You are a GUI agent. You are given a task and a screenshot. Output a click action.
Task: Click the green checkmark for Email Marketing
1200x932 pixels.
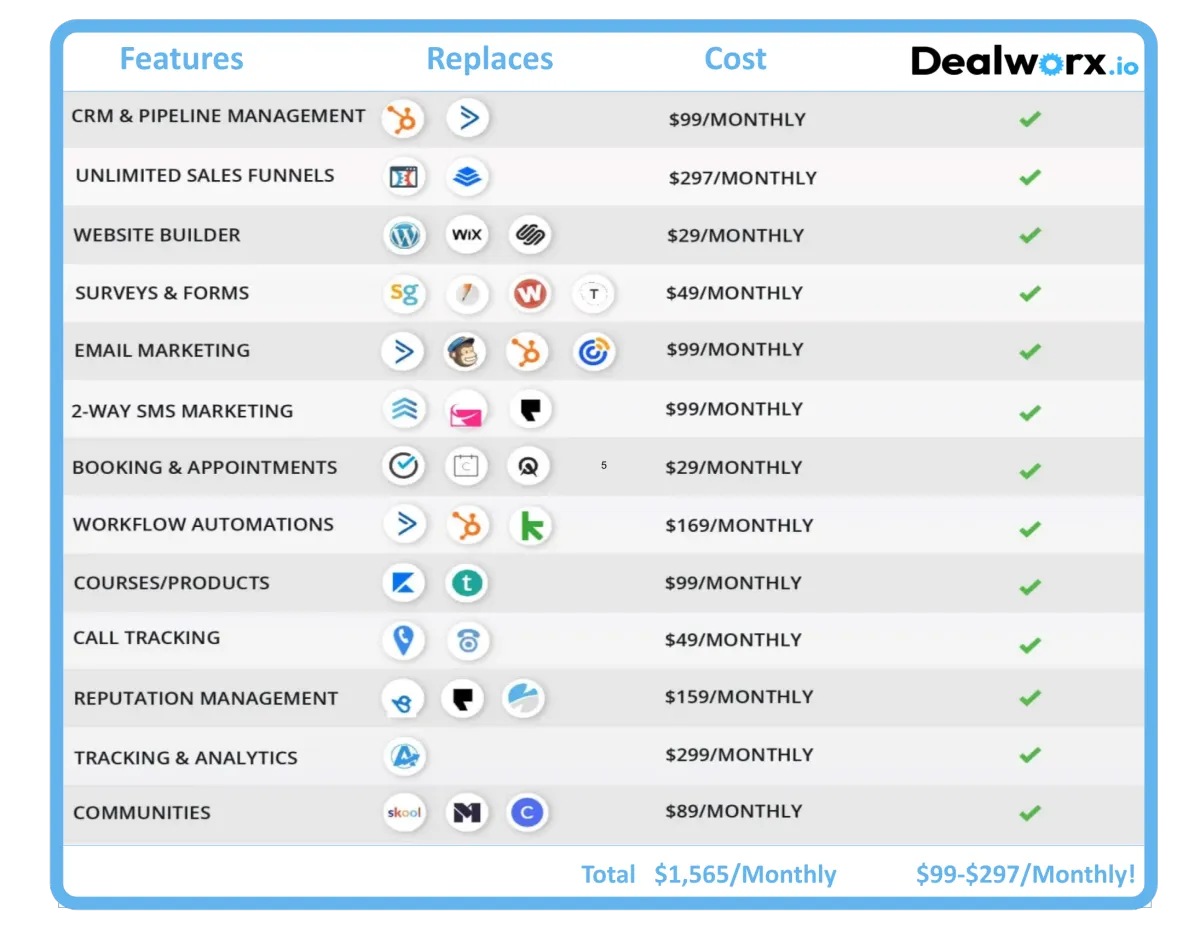pyautogui.click(x=1030, y=351)
